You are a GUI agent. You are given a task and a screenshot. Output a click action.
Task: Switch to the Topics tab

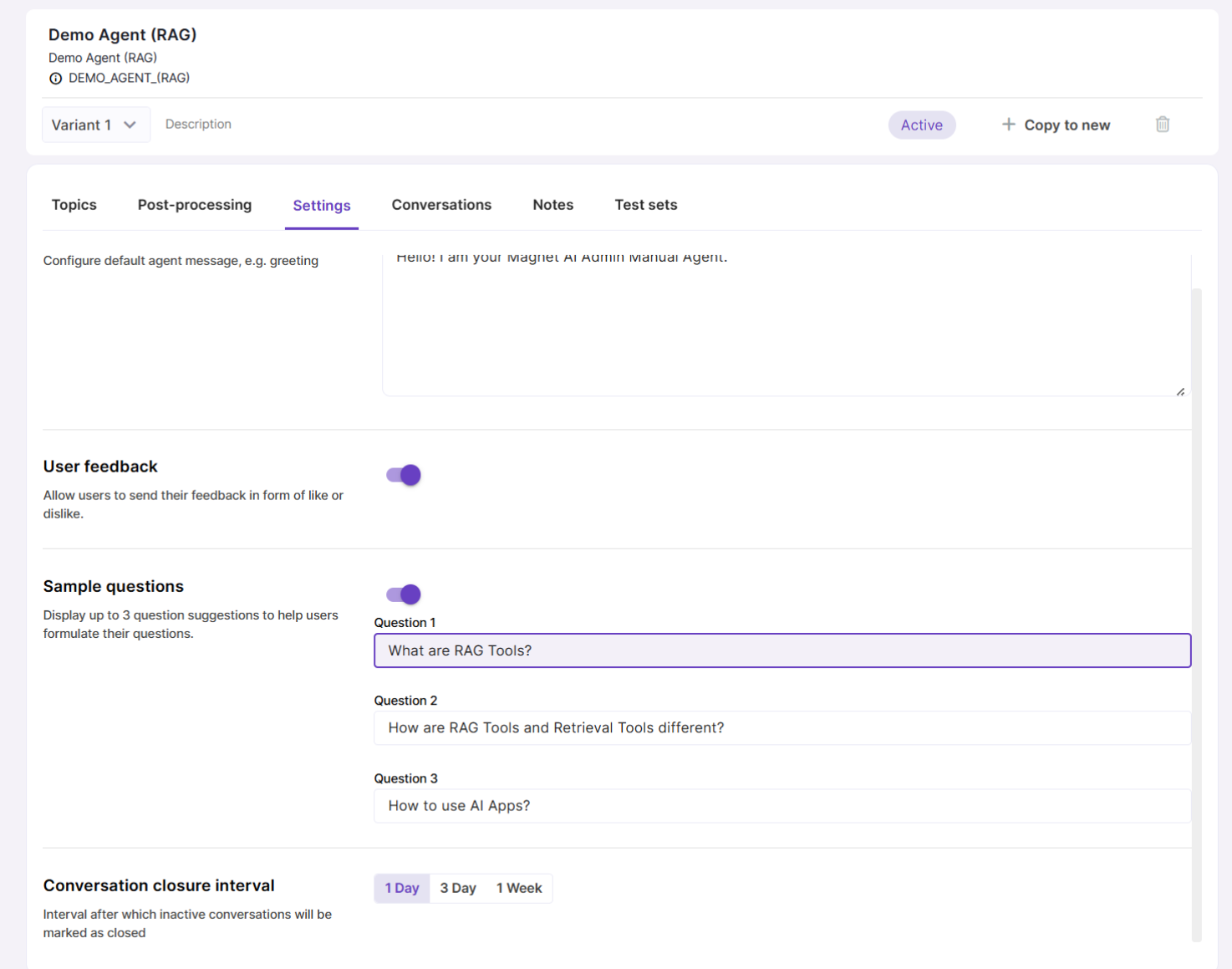tap(74, 205)
